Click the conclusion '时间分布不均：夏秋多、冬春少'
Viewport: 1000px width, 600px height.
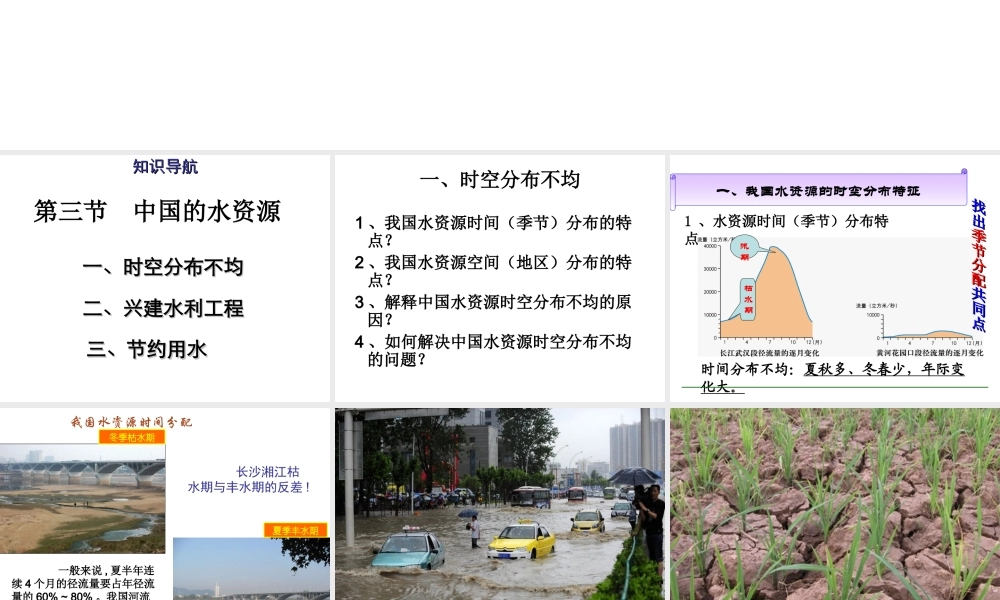click(x=832, y=377)
